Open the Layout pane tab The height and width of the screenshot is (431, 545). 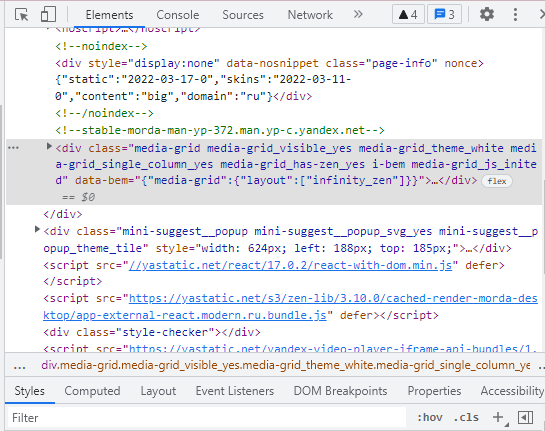click(158, 391)
